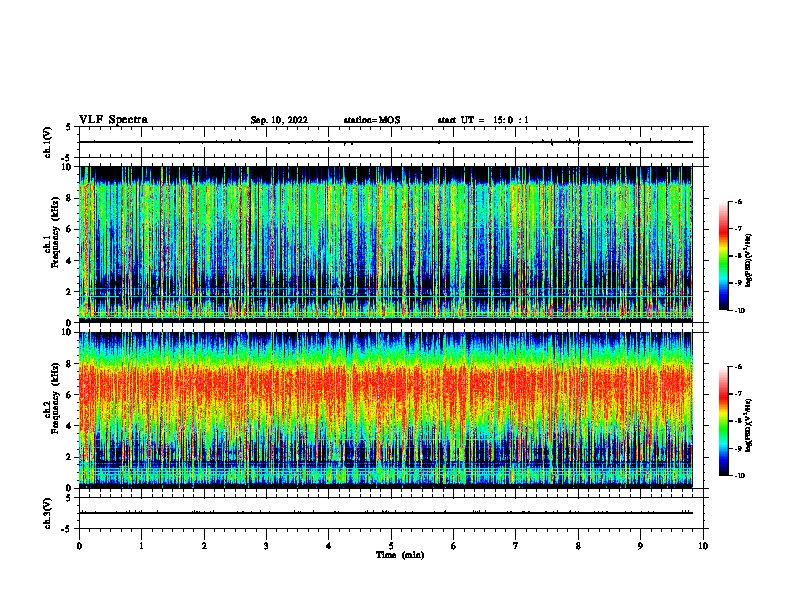Click time axis tick label '1'

[x=141, y=546]
